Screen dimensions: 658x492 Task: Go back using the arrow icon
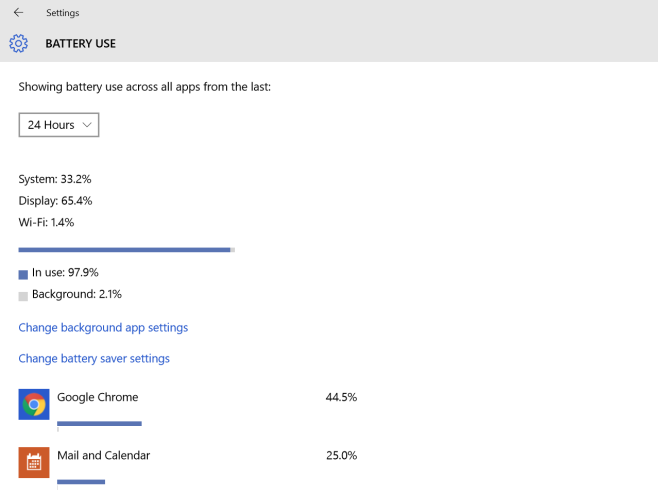pyautogui.click(x=18, y=13)
